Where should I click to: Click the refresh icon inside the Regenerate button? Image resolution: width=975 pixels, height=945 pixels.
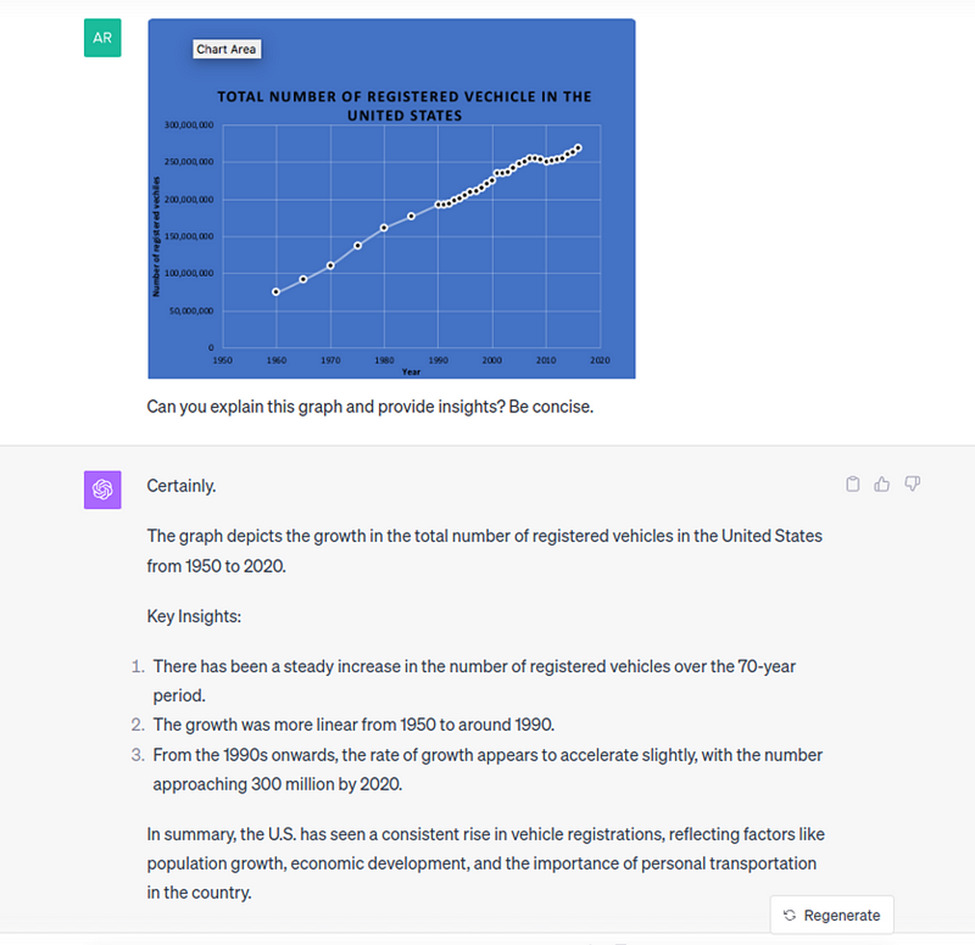click(x=788, y=915)
